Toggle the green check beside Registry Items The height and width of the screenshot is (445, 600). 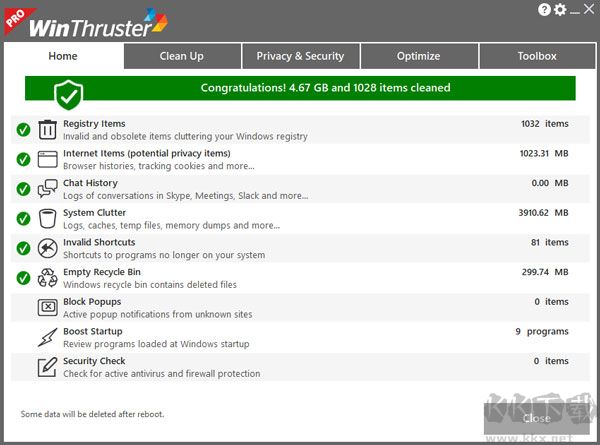coord(23,129)
